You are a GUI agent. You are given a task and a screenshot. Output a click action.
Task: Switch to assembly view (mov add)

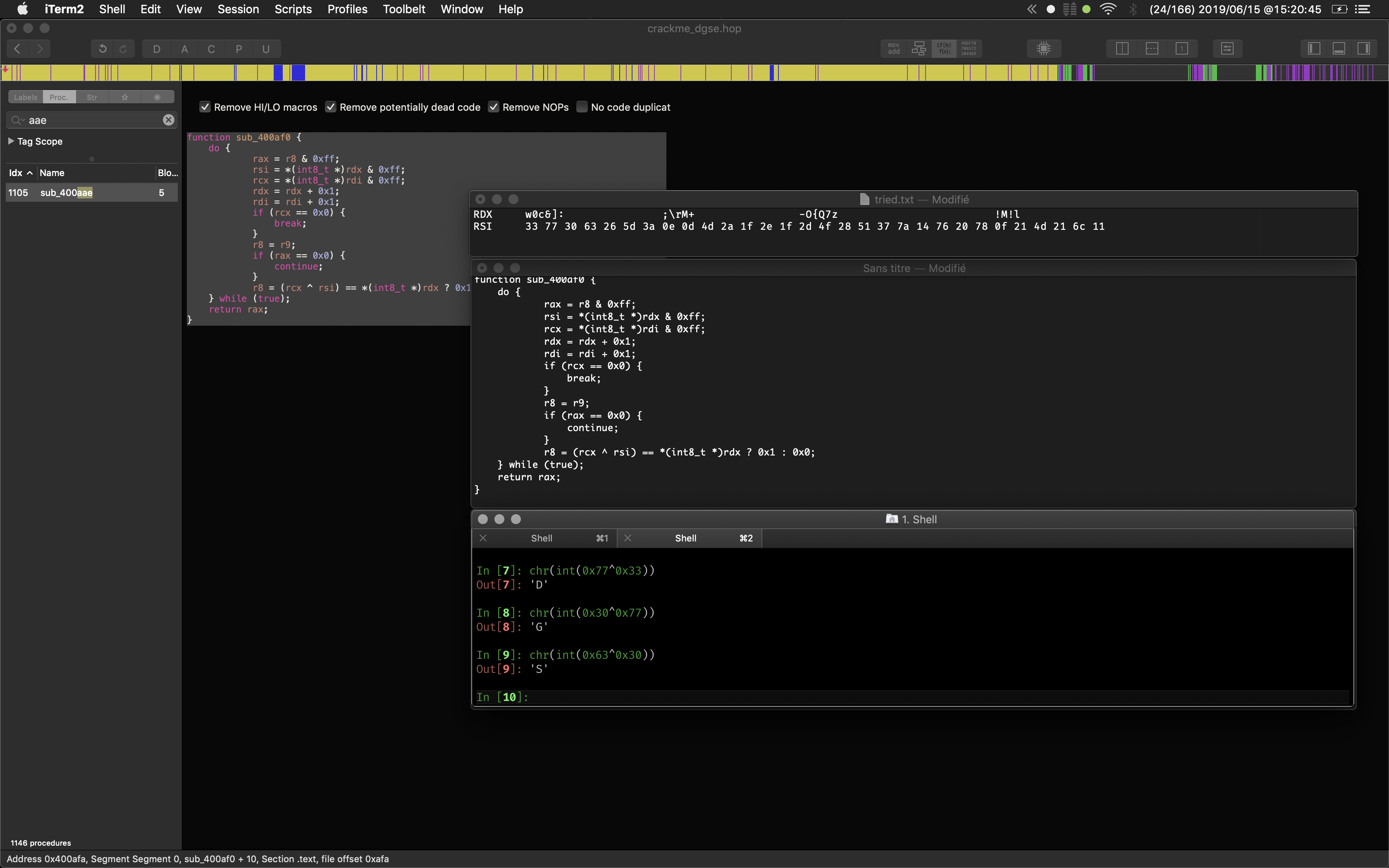coord(894,49)
